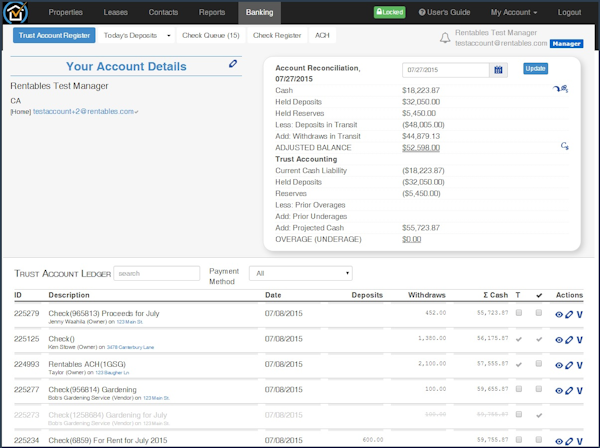View transaction 225279 eye icon
This screenshot has width=600, height=448.
pos(559,314)
